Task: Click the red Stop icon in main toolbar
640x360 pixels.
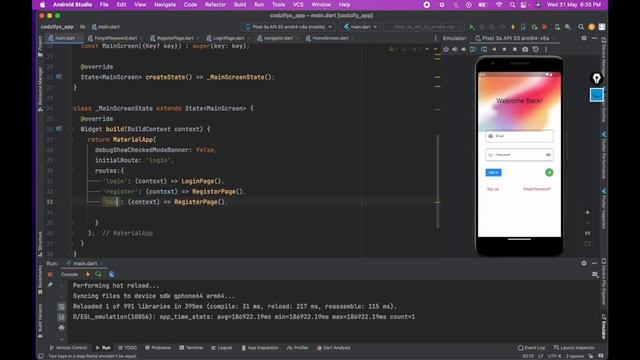Action: (x=544, y=27)
